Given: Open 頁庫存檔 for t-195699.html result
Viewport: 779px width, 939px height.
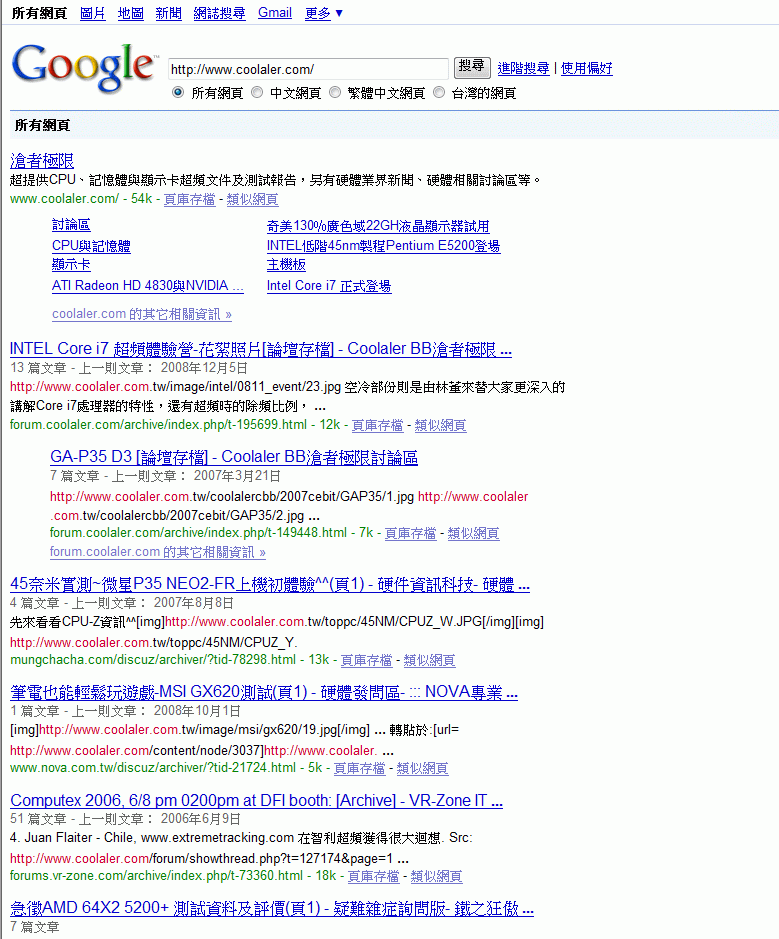Looking at the screenshot, I should pyautogui.click(x=377, y=425).
